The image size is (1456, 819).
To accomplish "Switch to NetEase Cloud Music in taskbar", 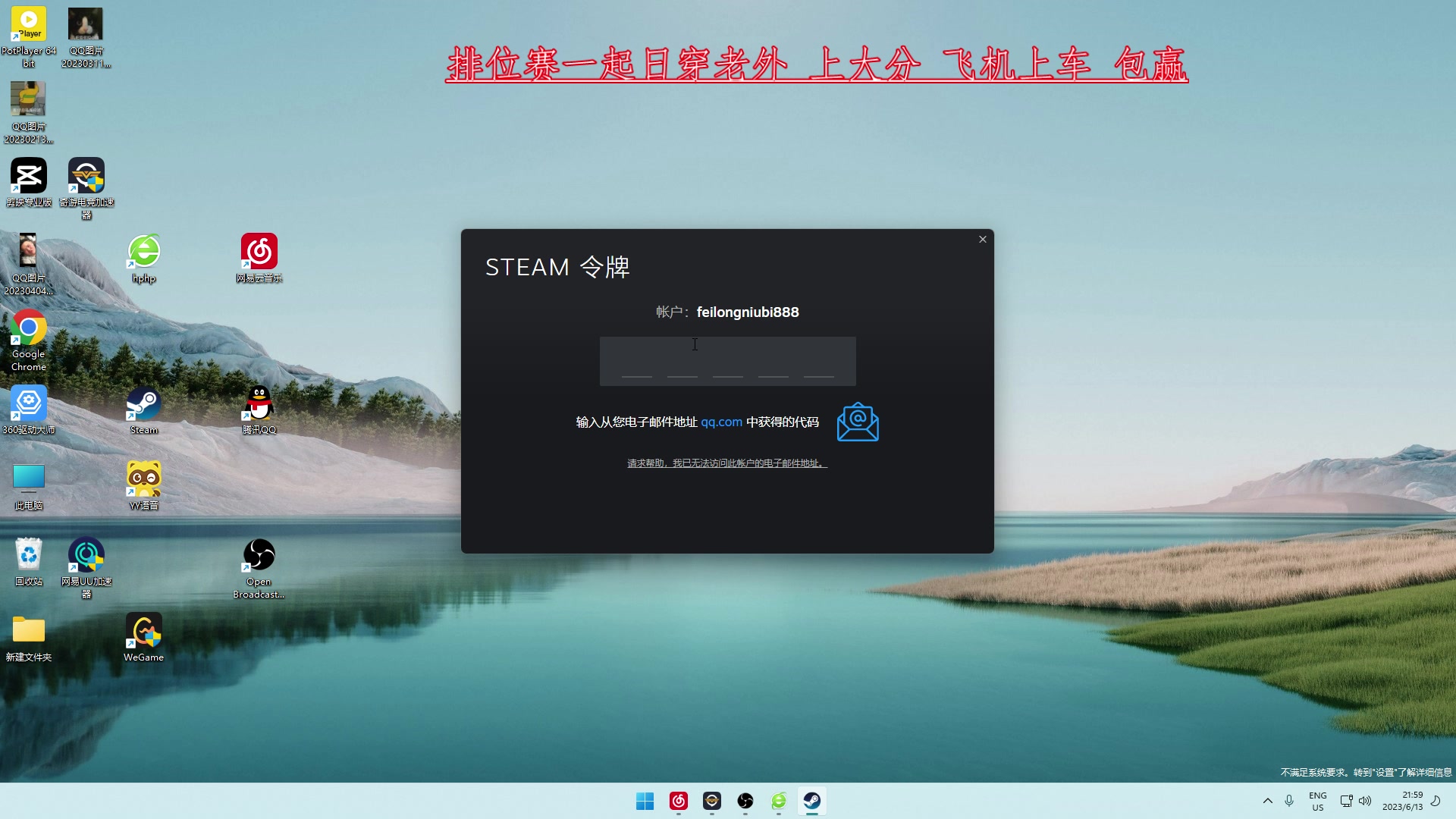I will pos(679,801).
